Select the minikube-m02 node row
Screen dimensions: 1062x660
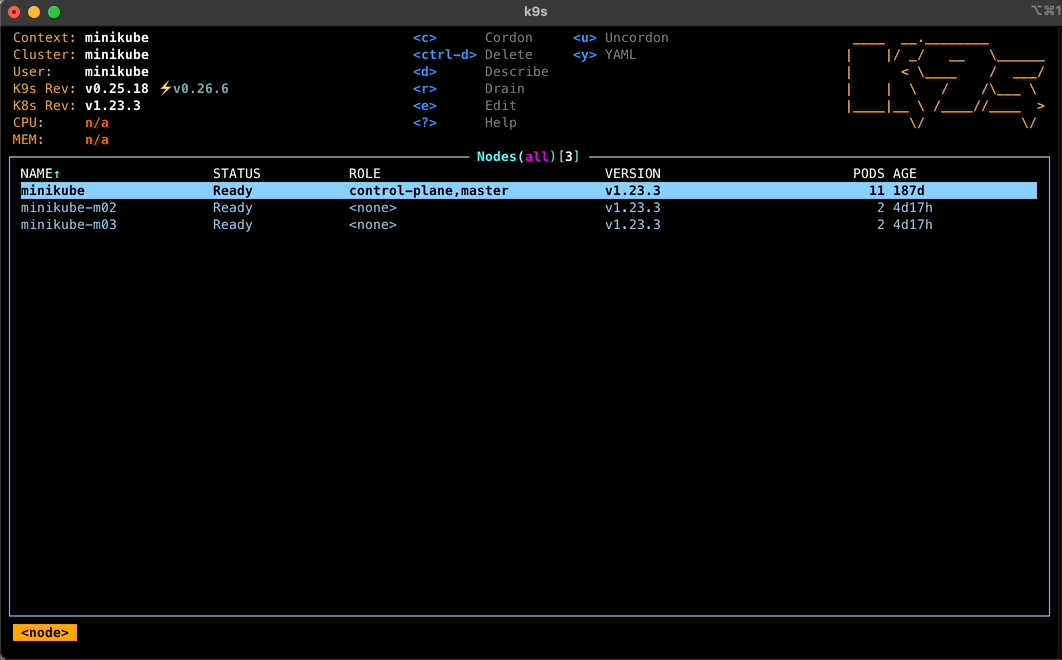pyautogui.click(x=528, y=207)
